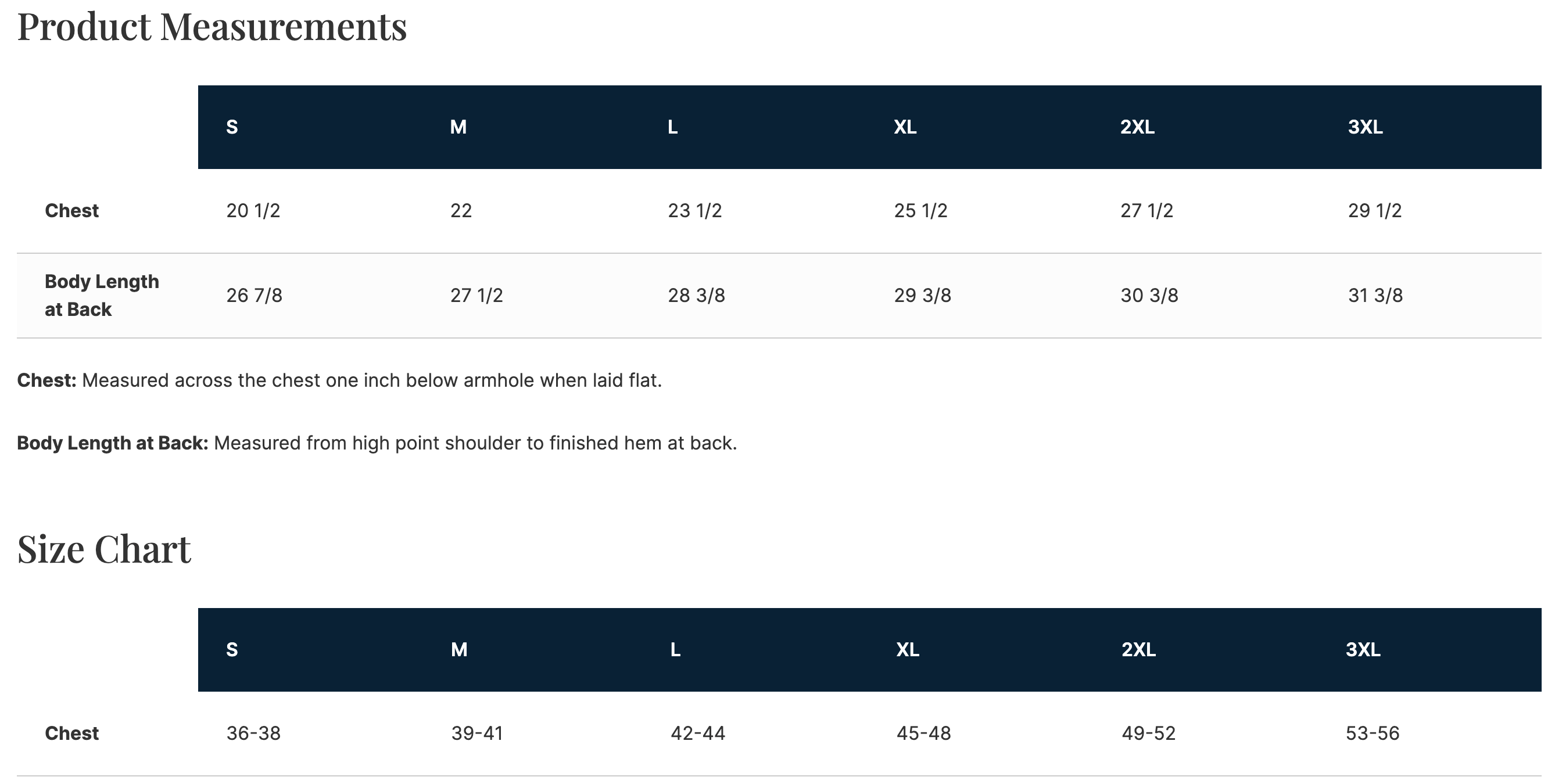Select the 28 3/8 body length cell

696,296
